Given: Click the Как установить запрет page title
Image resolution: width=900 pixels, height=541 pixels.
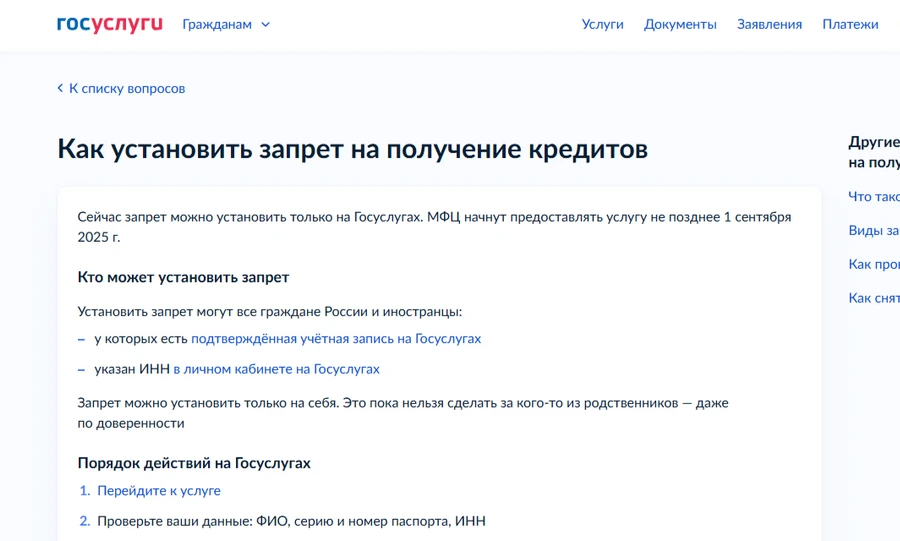Looking at the screenshot, I should coord(352,149).
